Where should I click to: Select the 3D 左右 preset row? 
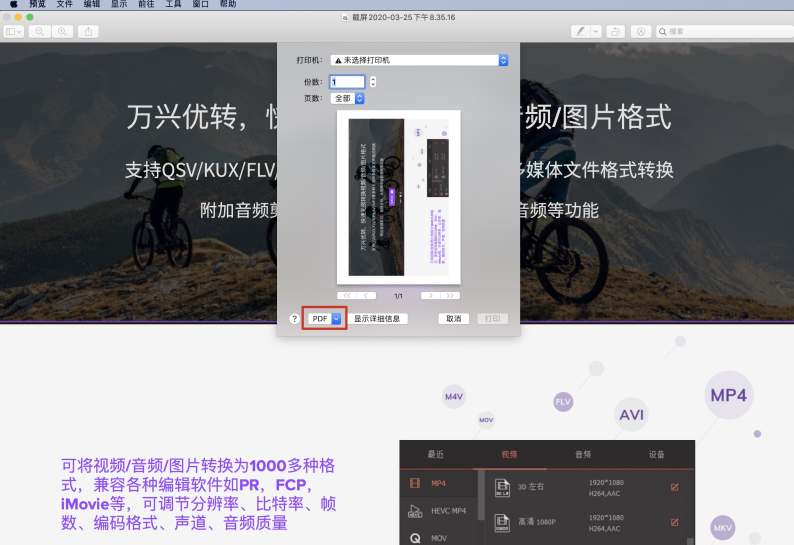[x=586, y=487]
